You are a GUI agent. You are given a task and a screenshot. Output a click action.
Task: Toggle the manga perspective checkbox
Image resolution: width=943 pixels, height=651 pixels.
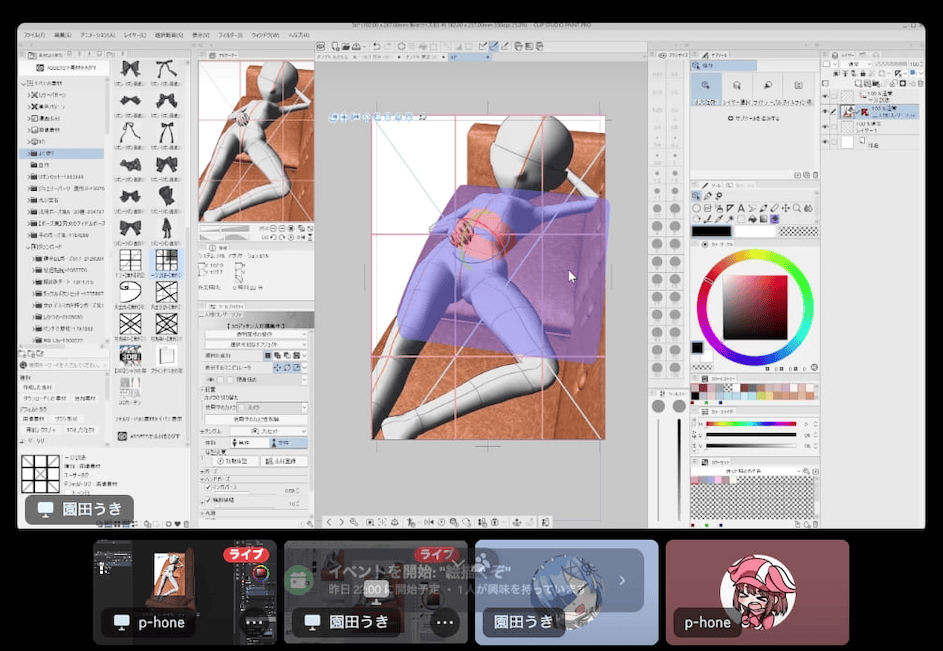(209, 488)
